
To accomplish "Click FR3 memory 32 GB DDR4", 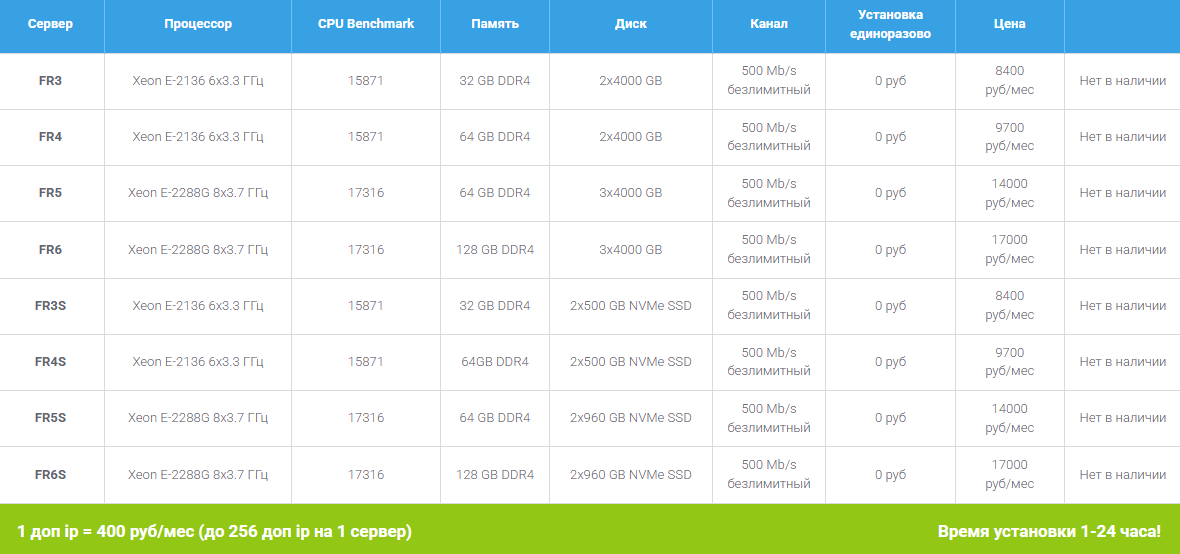I will coord(495,81).
